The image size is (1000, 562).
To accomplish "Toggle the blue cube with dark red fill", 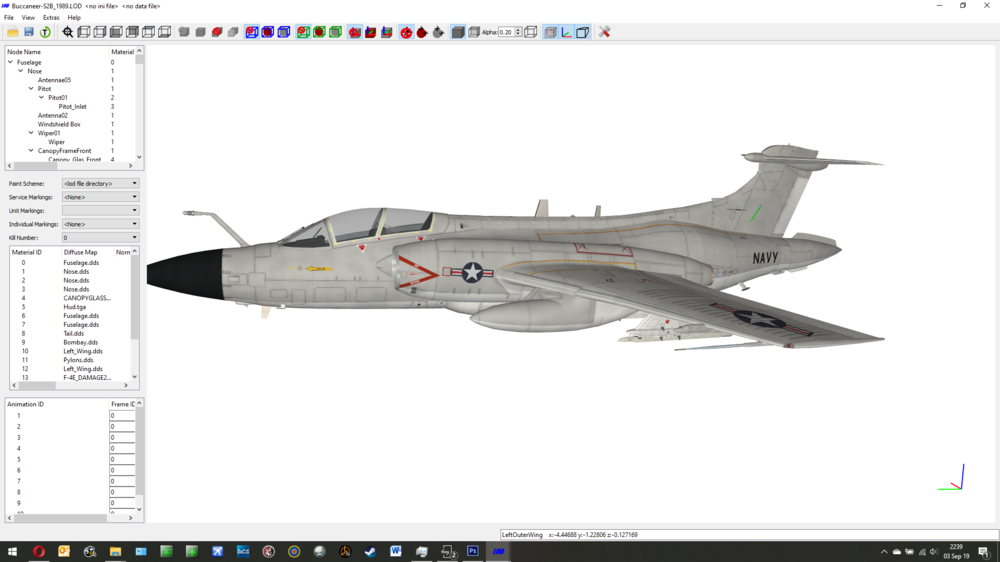I will 268,32.
